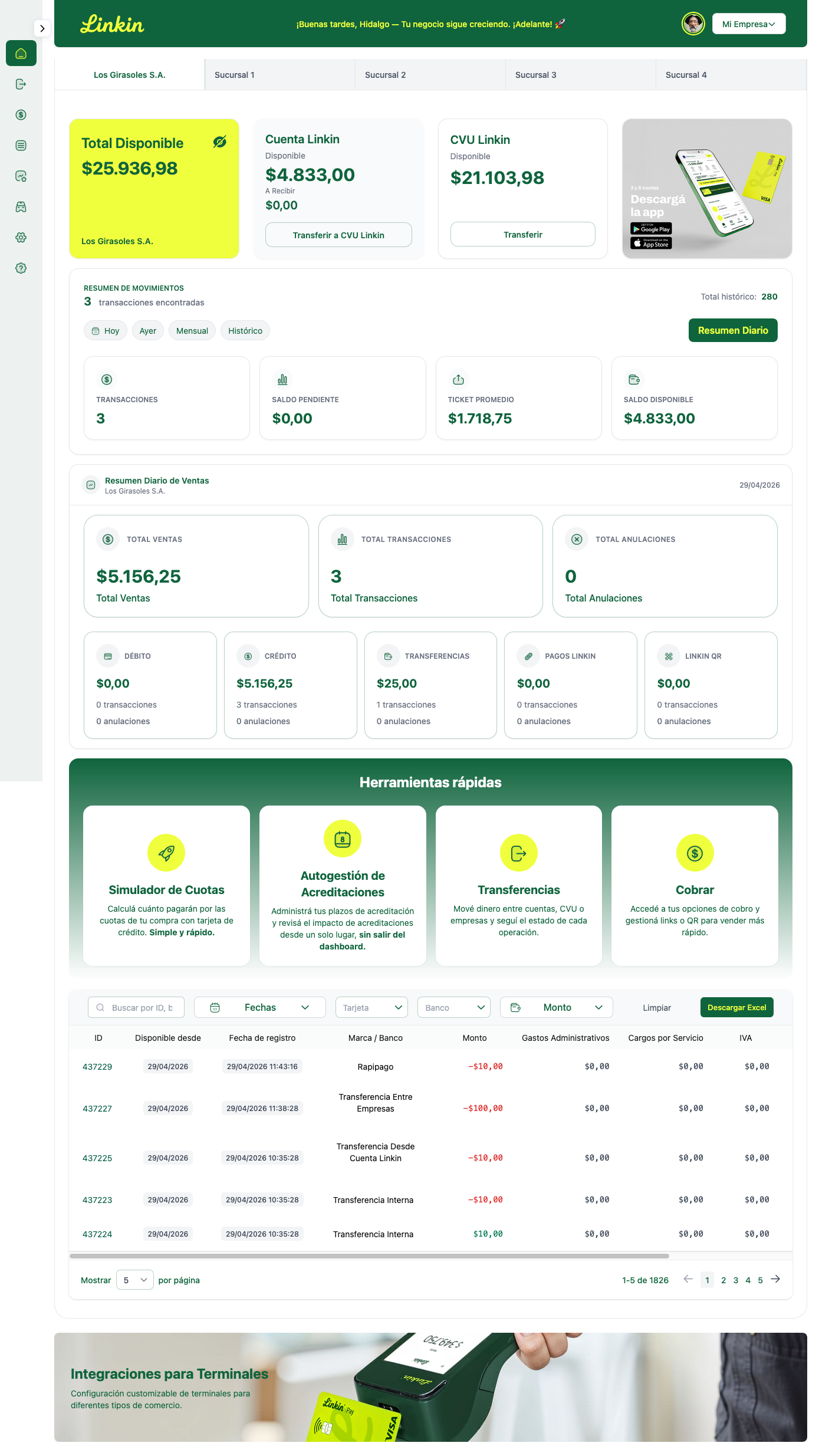Click the sidebar car icon
Viewport: 819px width, 1456px height.
click(x=21, y=207)
